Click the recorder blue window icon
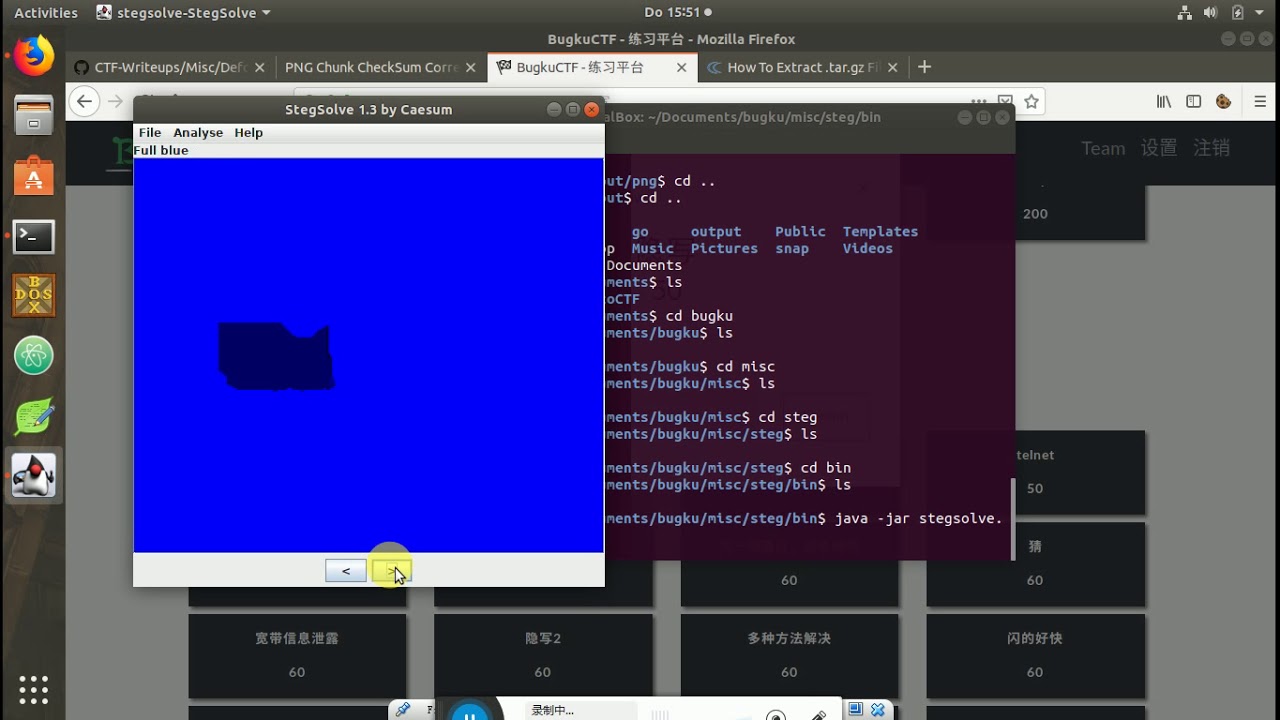The width and height of the screenshot is (1280, 720). pos(855,709)
